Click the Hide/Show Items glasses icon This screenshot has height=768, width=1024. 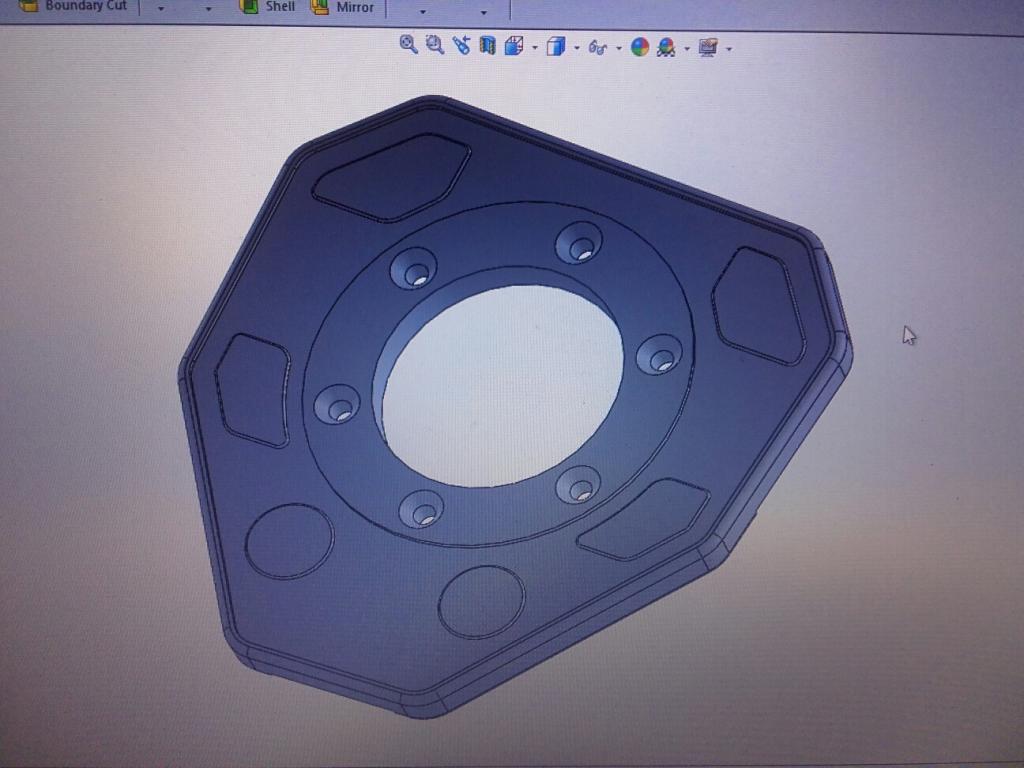click(598, 47)
